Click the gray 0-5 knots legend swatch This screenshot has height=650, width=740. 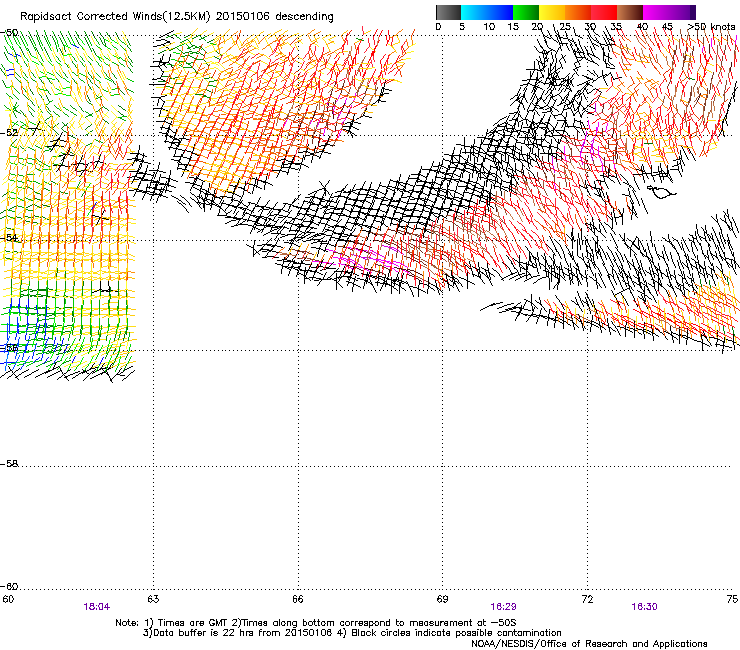point(448,12)
